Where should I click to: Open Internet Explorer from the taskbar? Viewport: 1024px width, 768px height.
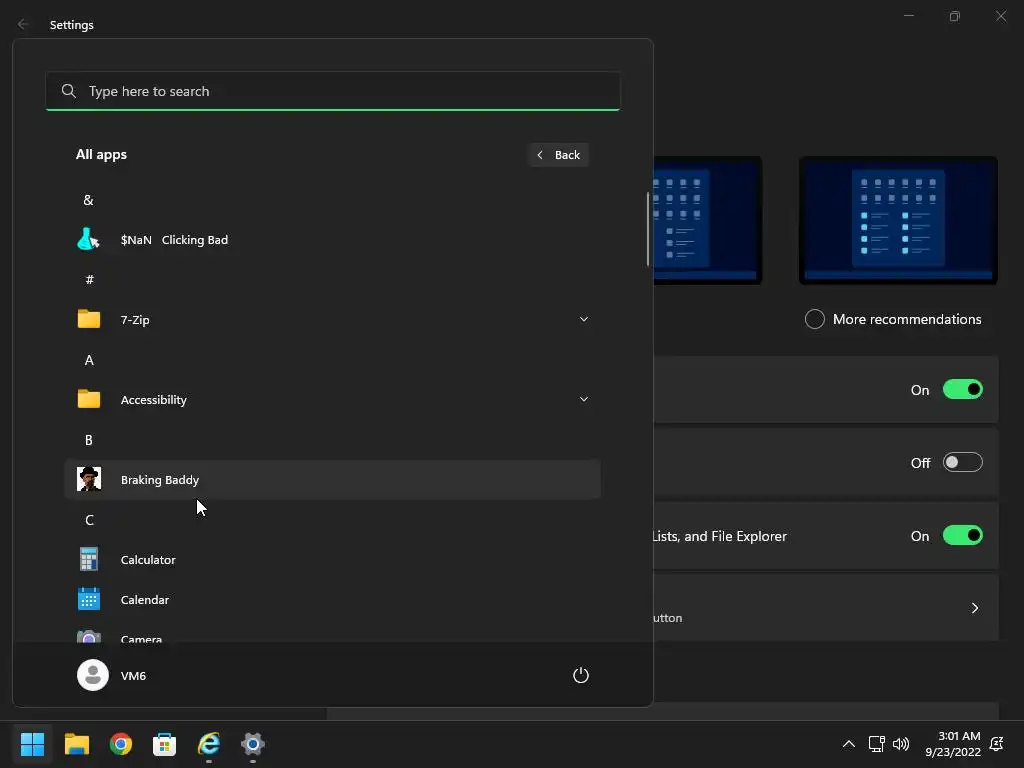coord(209,744)
